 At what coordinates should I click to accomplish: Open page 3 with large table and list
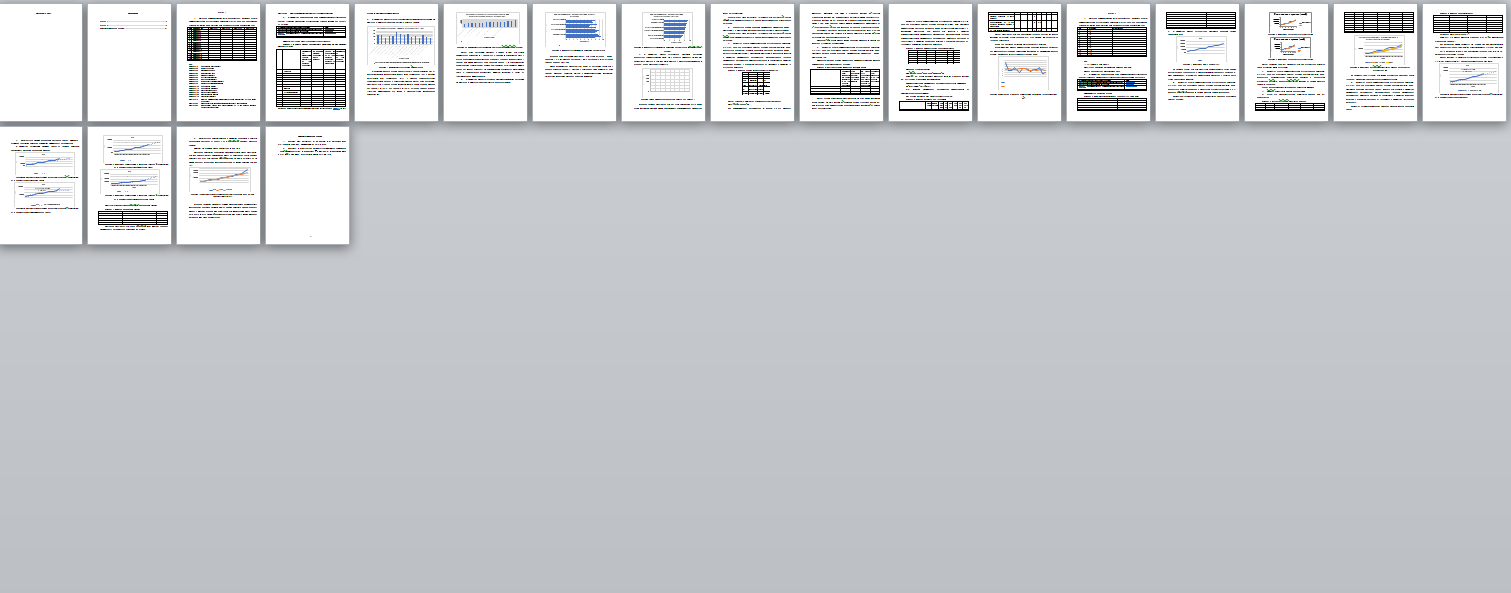point(219,63)
